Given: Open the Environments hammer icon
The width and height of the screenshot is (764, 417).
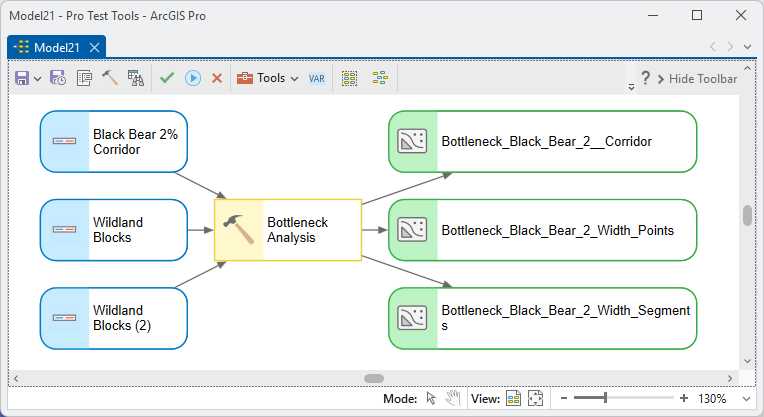Looking at the screenshot, I should [110, 78].
